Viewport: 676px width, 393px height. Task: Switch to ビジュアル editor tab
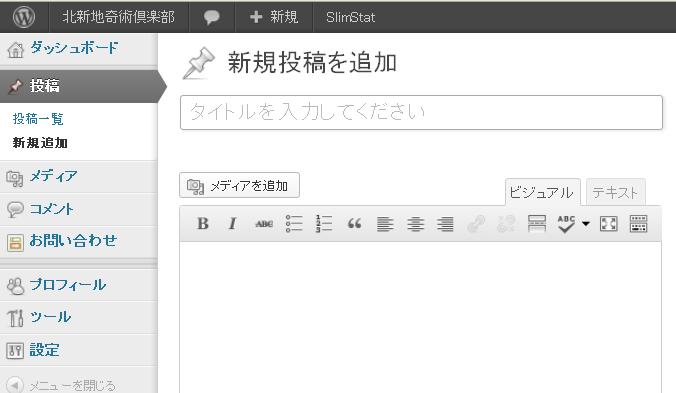click(542, 192)
